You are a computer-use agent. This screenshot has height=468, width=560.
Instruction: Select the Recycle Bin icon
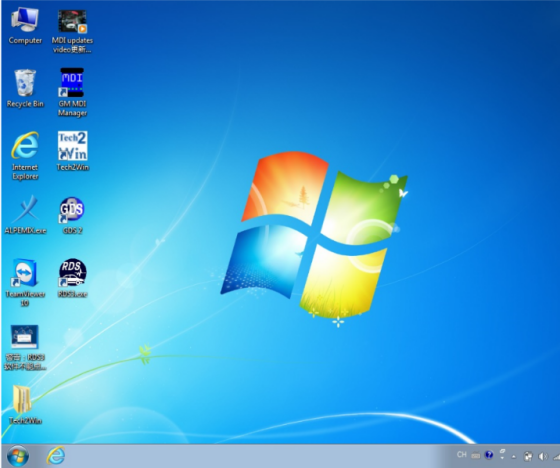25,88
